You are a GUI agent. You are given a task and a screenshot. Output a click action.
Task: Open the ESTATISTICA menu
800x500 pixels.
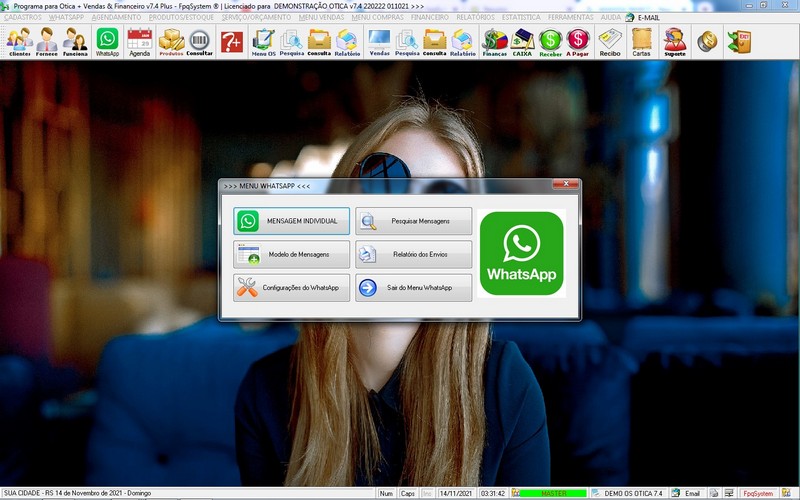click(x=521, y=17)
